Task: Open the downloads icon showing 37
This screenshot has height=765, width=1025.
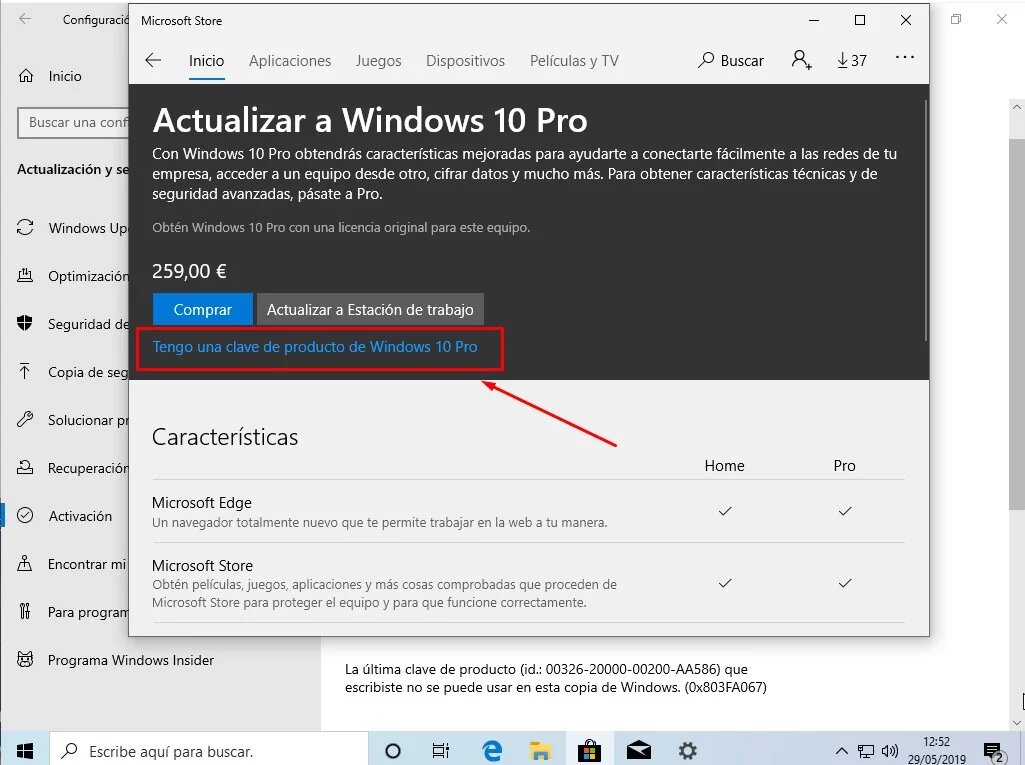Action: [x=852, y=61]
